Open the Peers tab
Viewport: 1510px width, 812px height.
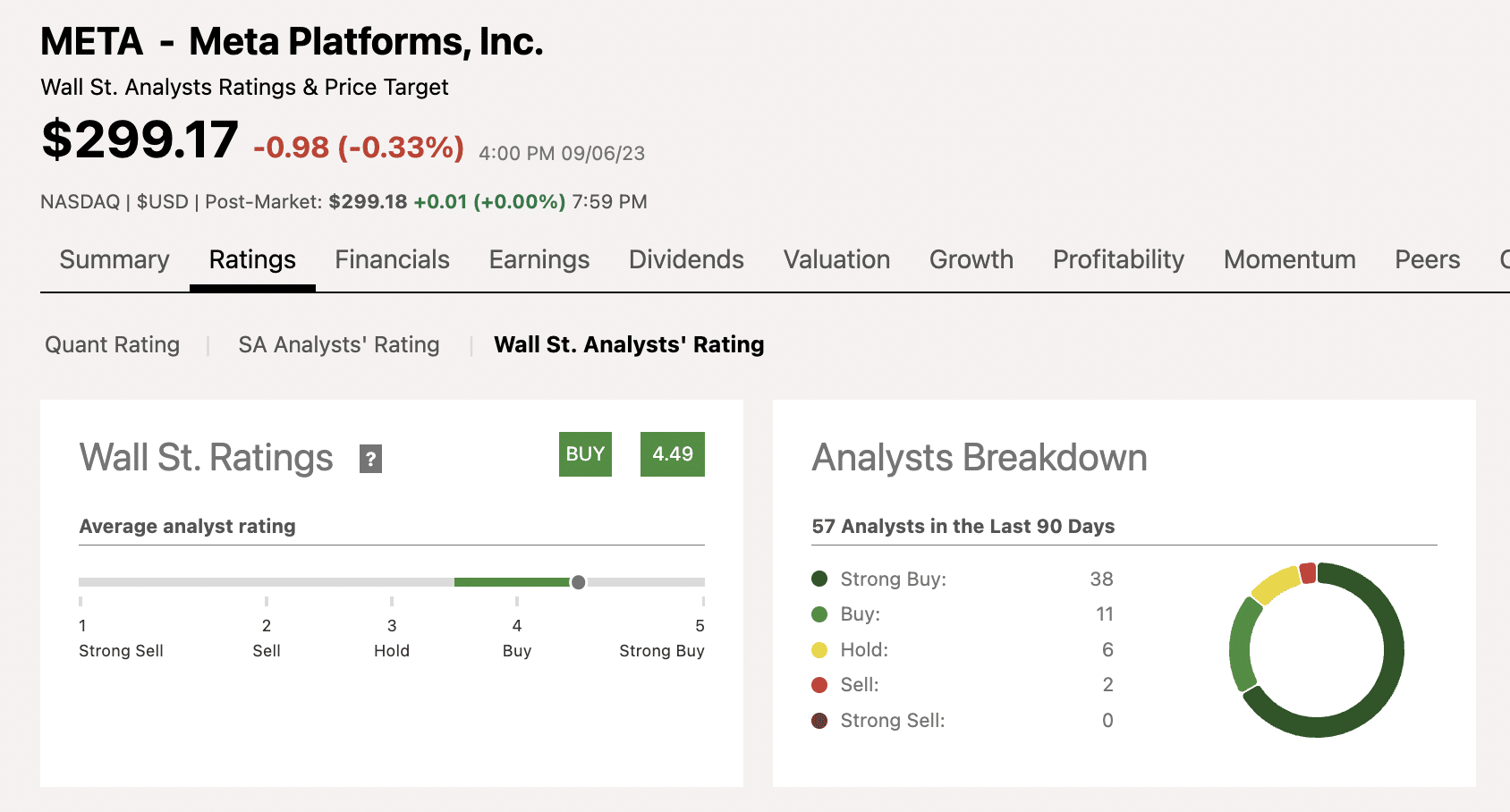pyautogui.click(x=1428, y=259)
